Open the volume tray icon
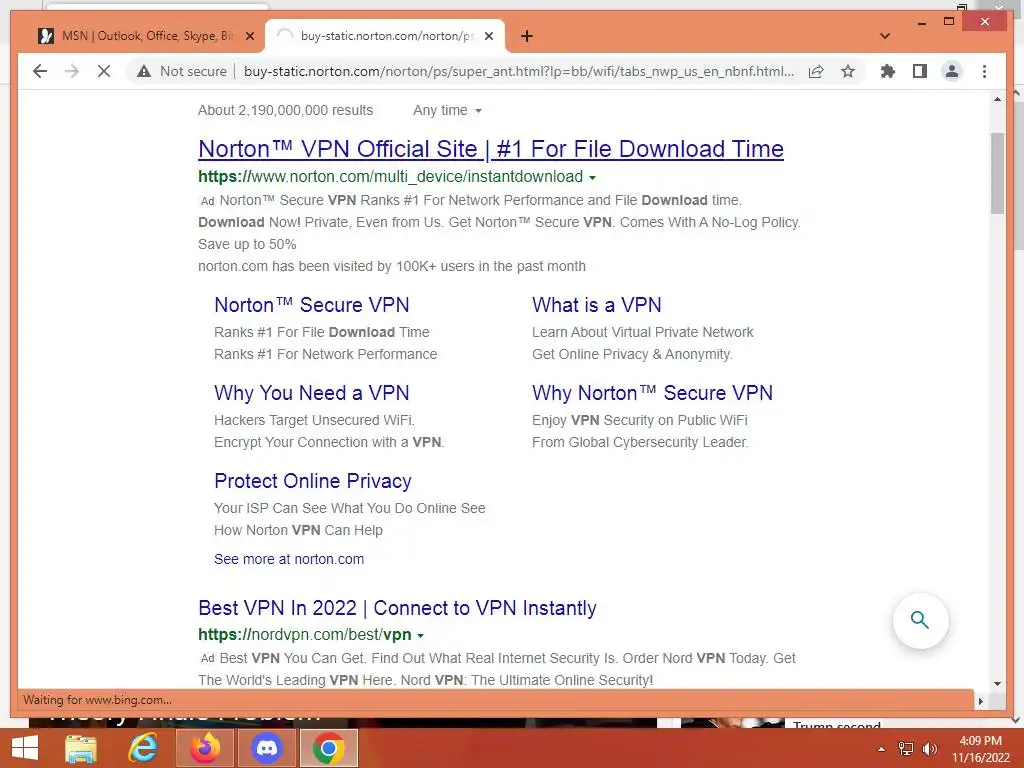The width and height of the screenshot is (1024, 768). 930,749
